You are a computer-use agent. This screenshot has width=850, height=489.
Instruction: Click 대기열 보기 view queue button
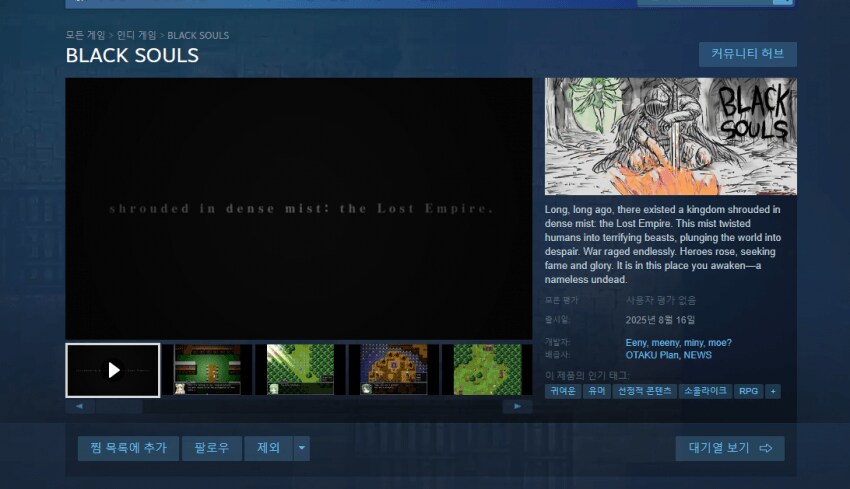(730, 448)
